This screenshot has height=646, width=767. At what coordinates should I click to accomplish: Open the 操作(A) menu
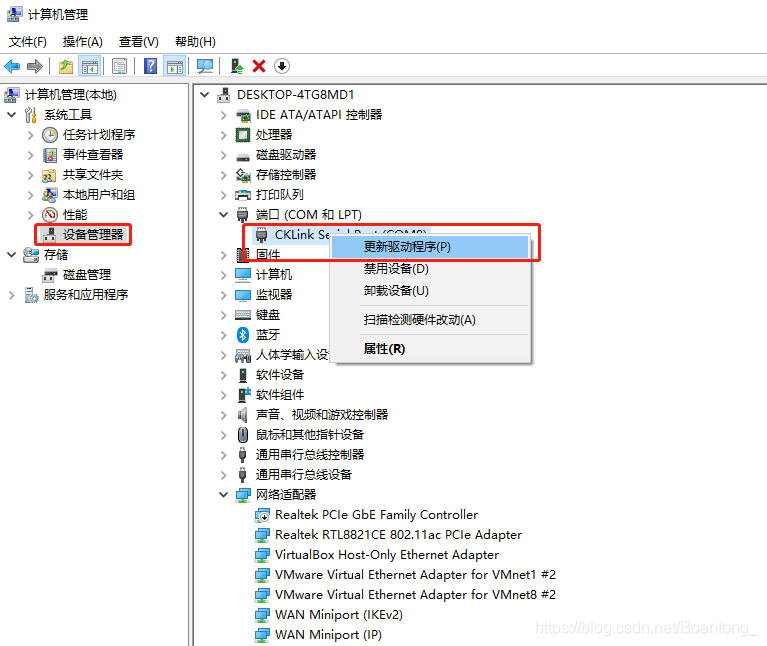click(83, 42)
